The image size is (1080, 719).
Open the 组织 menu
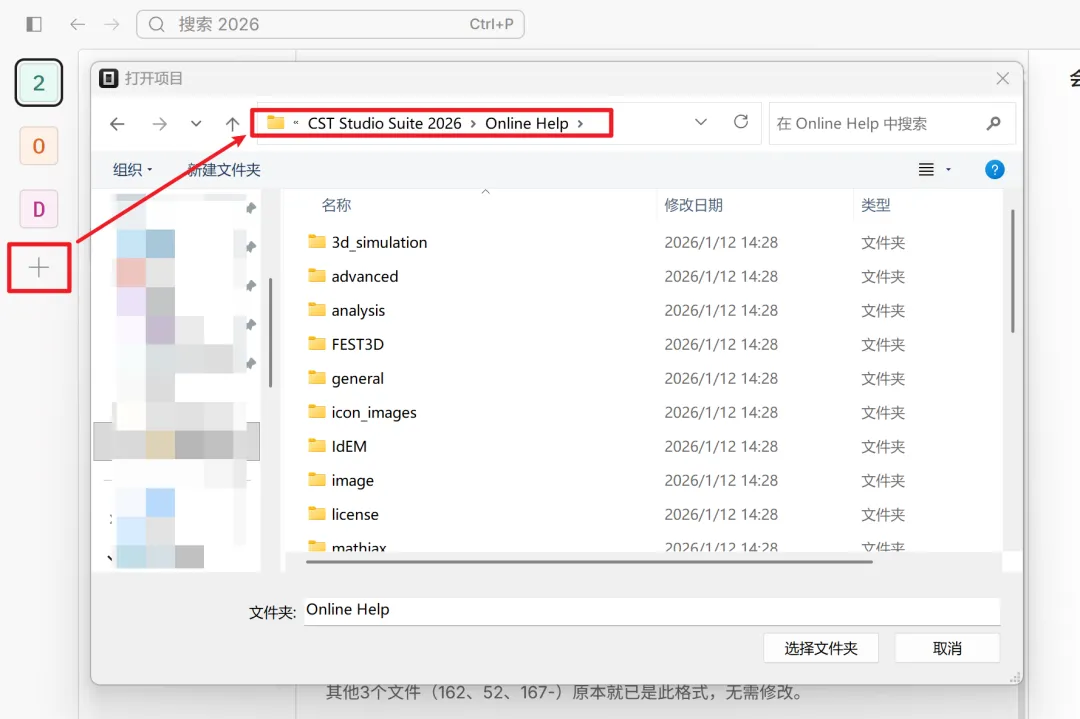(132, 169)
